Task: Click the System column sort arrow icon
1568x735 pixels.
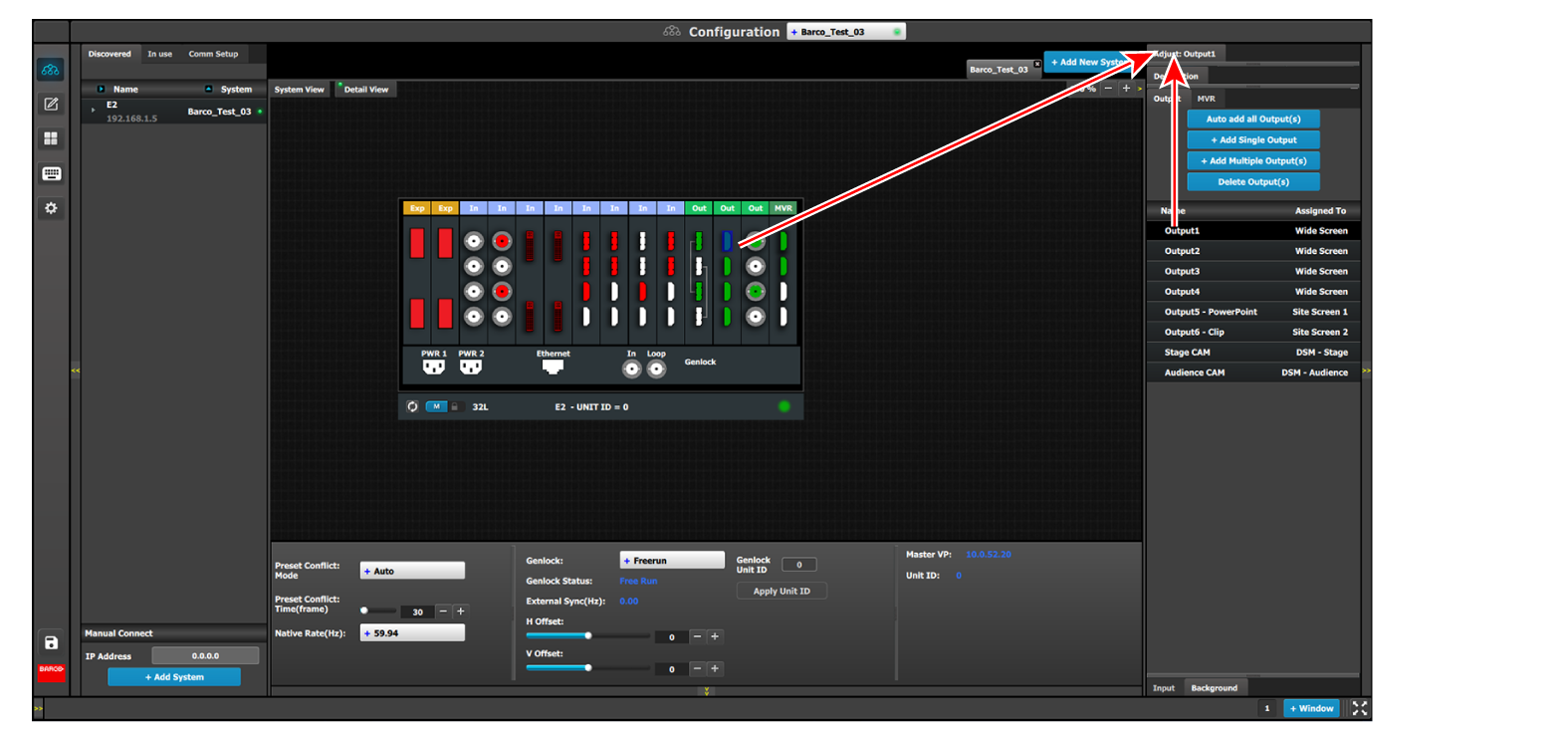Action: coord(208,89)
